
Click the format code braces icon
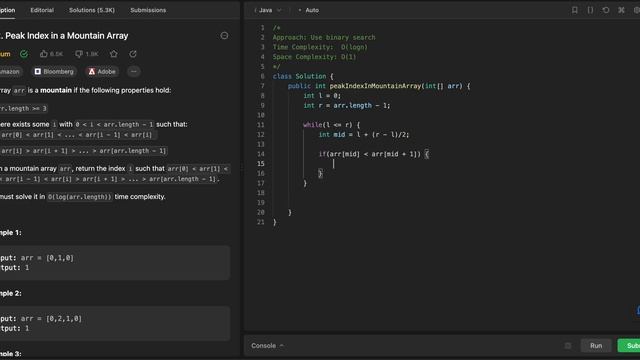590,10
